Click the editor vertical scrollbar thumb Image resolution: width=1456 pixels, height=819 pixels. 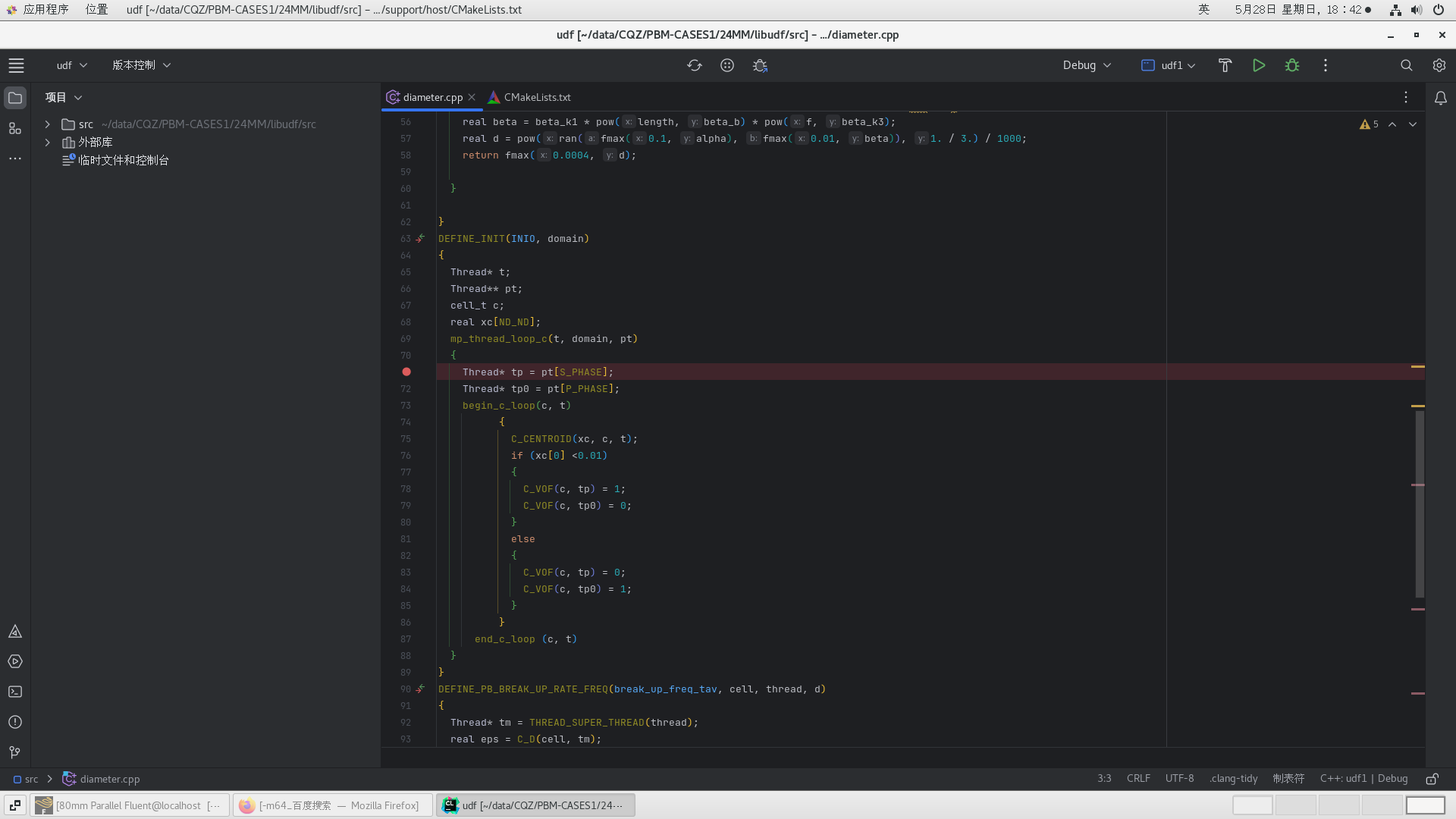click(1420, 503)
